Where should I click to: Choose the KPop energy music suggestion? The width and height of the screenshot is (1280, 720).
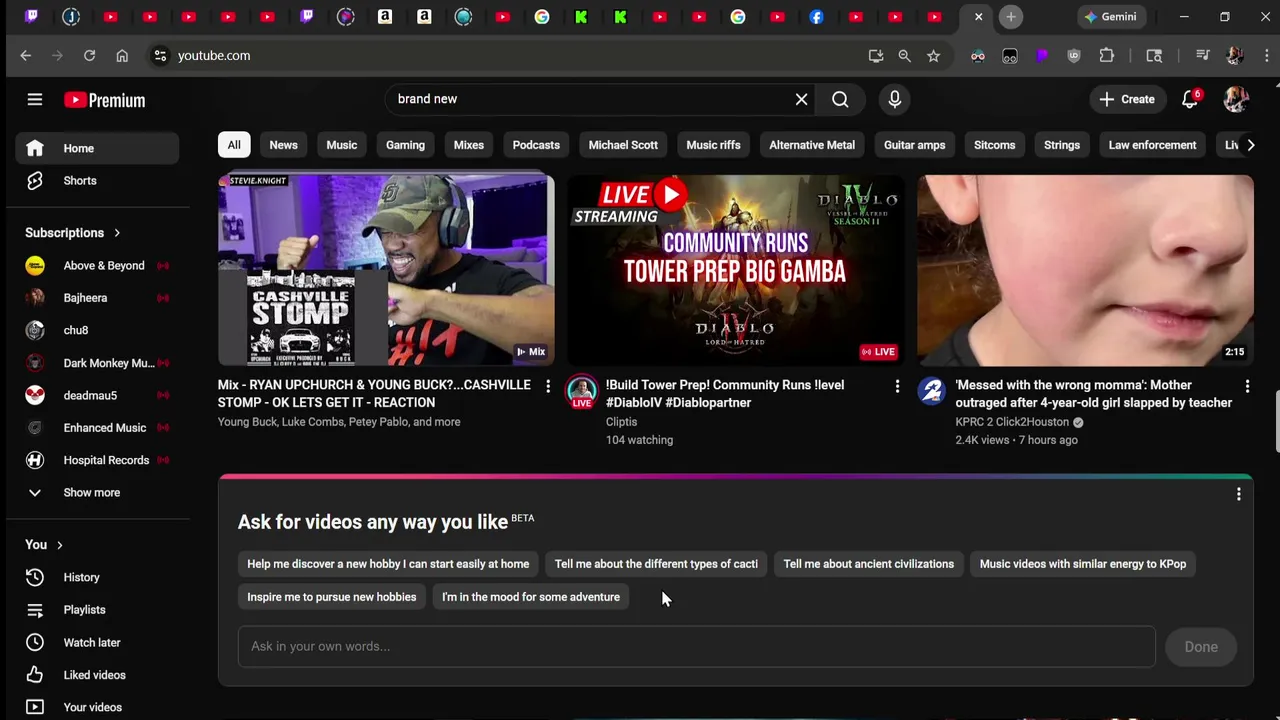click(1083, 564)
